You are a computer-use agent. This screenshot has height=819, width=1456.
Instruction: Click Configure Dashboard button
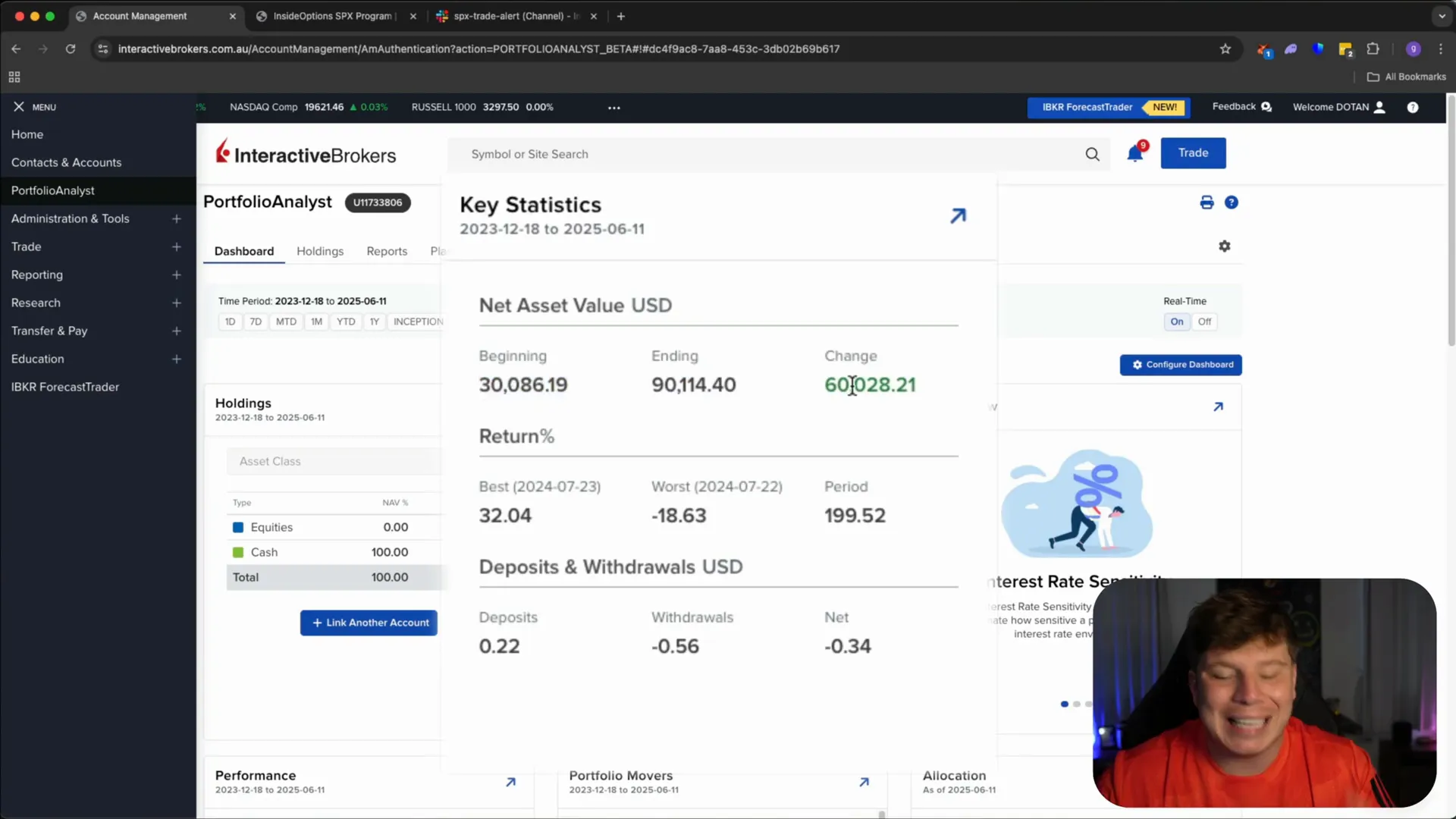click(1181, 365)
